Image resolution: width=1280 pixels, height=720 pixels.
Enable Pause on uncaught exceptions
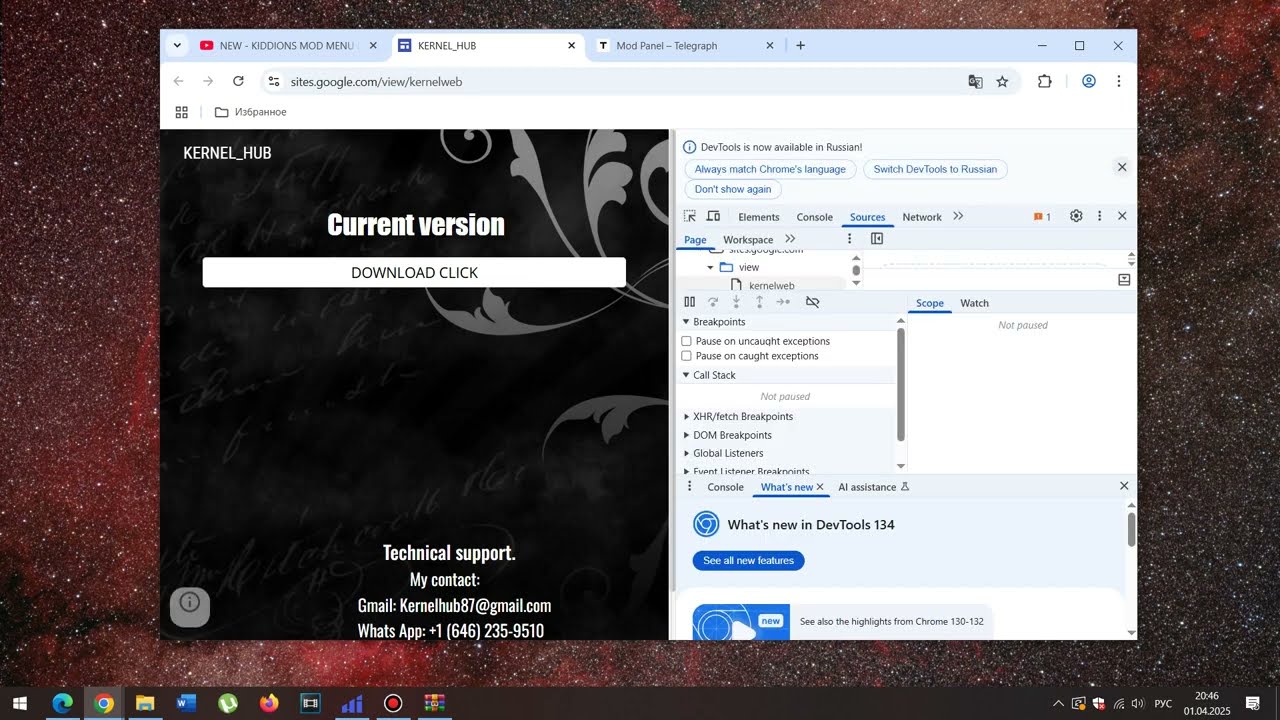(x=687, y=341)
